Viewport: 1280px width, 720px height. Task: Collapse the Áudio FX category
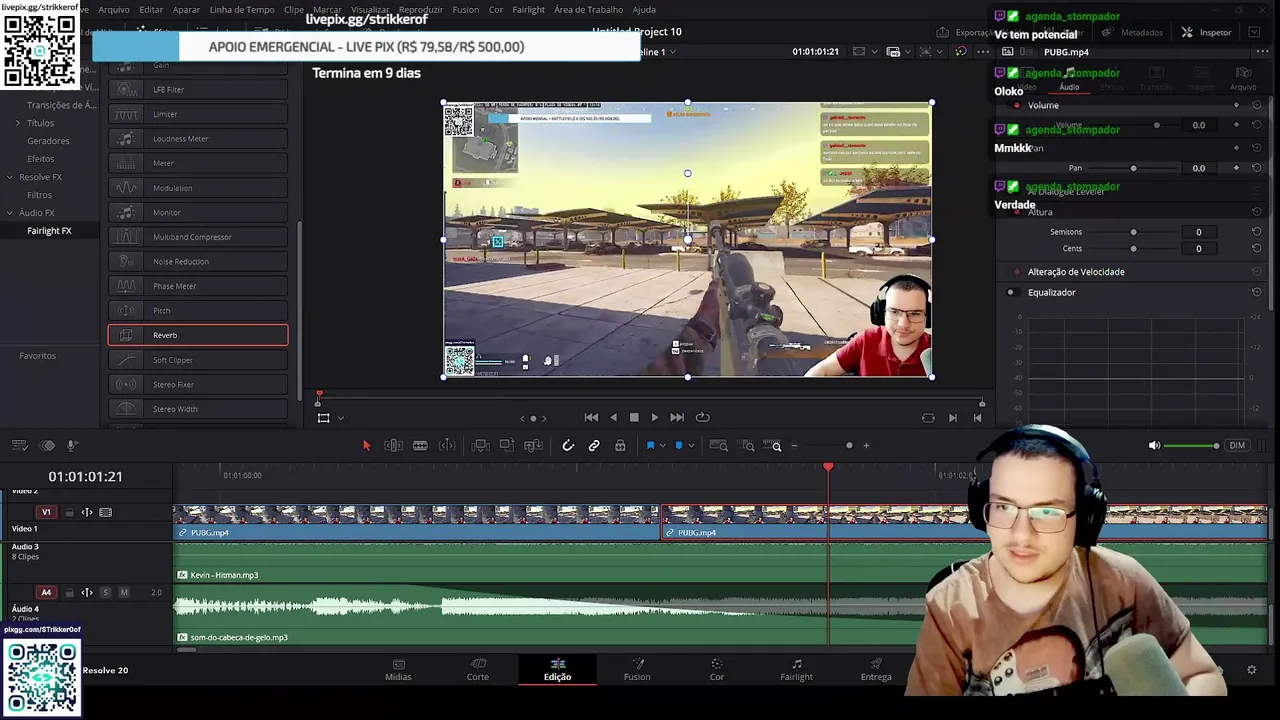tap(10, 213)
